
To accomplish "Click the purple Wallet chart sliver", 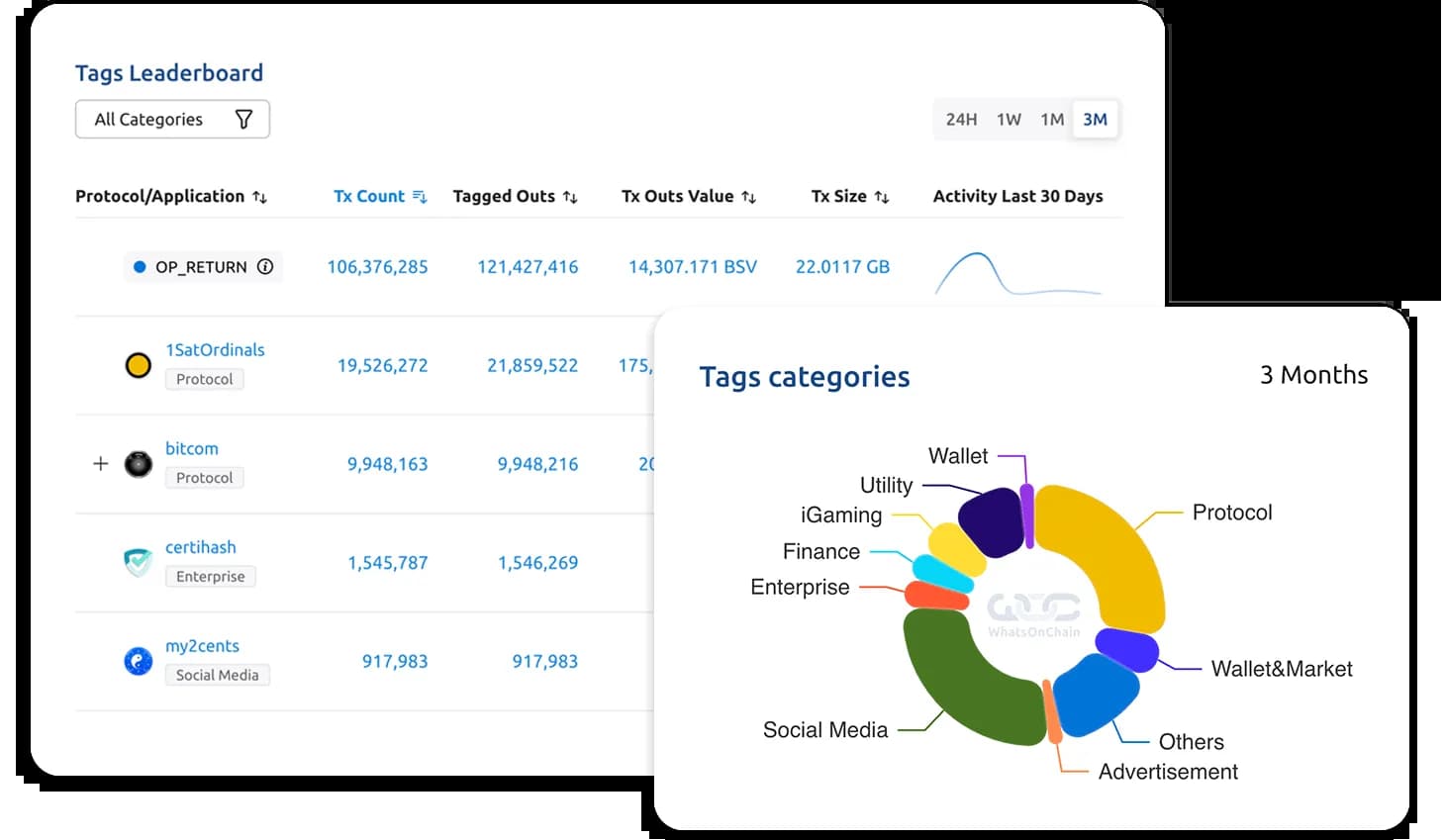I will click(x=1028, y=515).
